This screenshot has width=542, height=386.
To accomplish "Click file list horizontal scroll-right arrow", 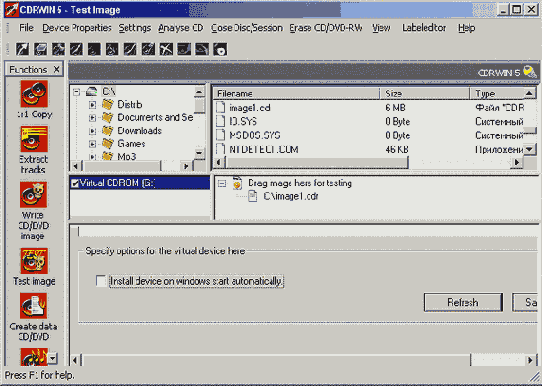I will tap(517, 162).
